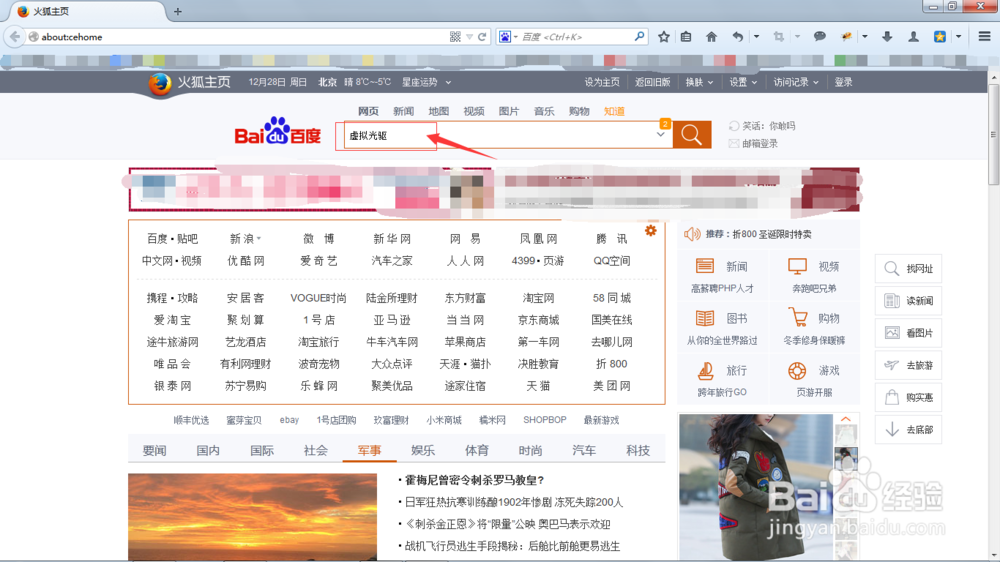Open headline 霍梅尼曾密令刺杀罗马教皇?
Image resolution: width=1000 pixels, height=562 pixels.
pos(474,480)
